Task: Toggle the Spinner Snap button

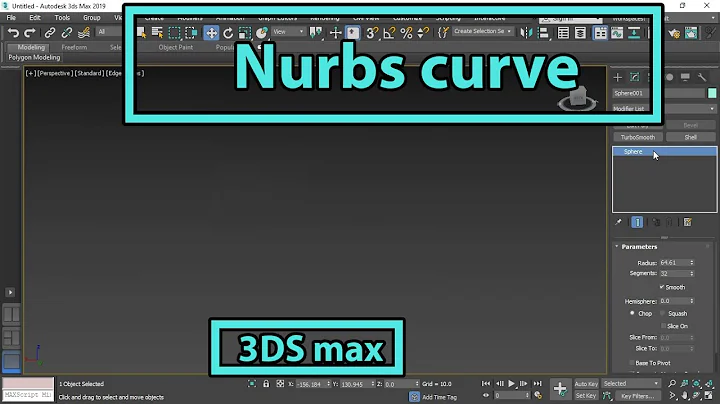Action: tap(423, 33)
